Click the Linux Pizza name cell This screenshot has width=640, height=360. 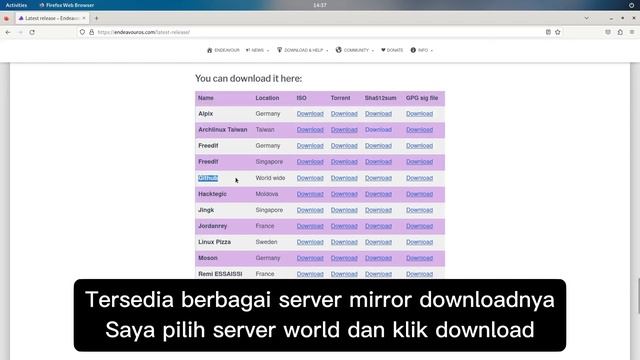click(214, 242)
